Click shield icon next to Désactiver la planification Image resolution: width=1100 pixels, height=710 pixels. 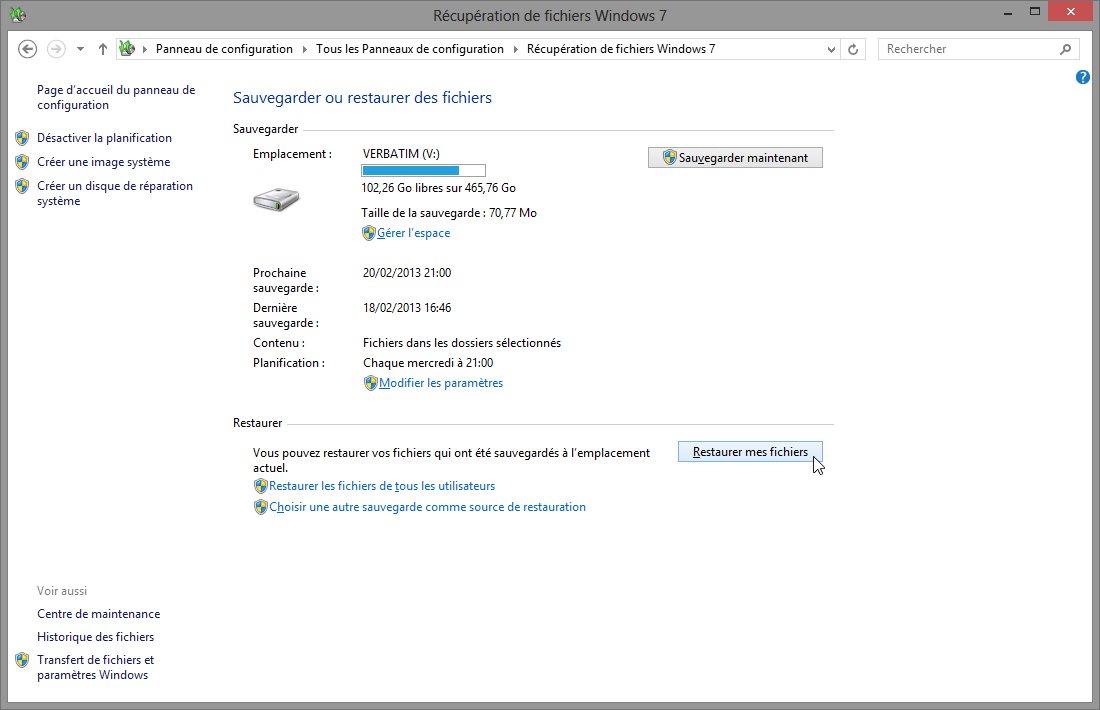(22, 138)
